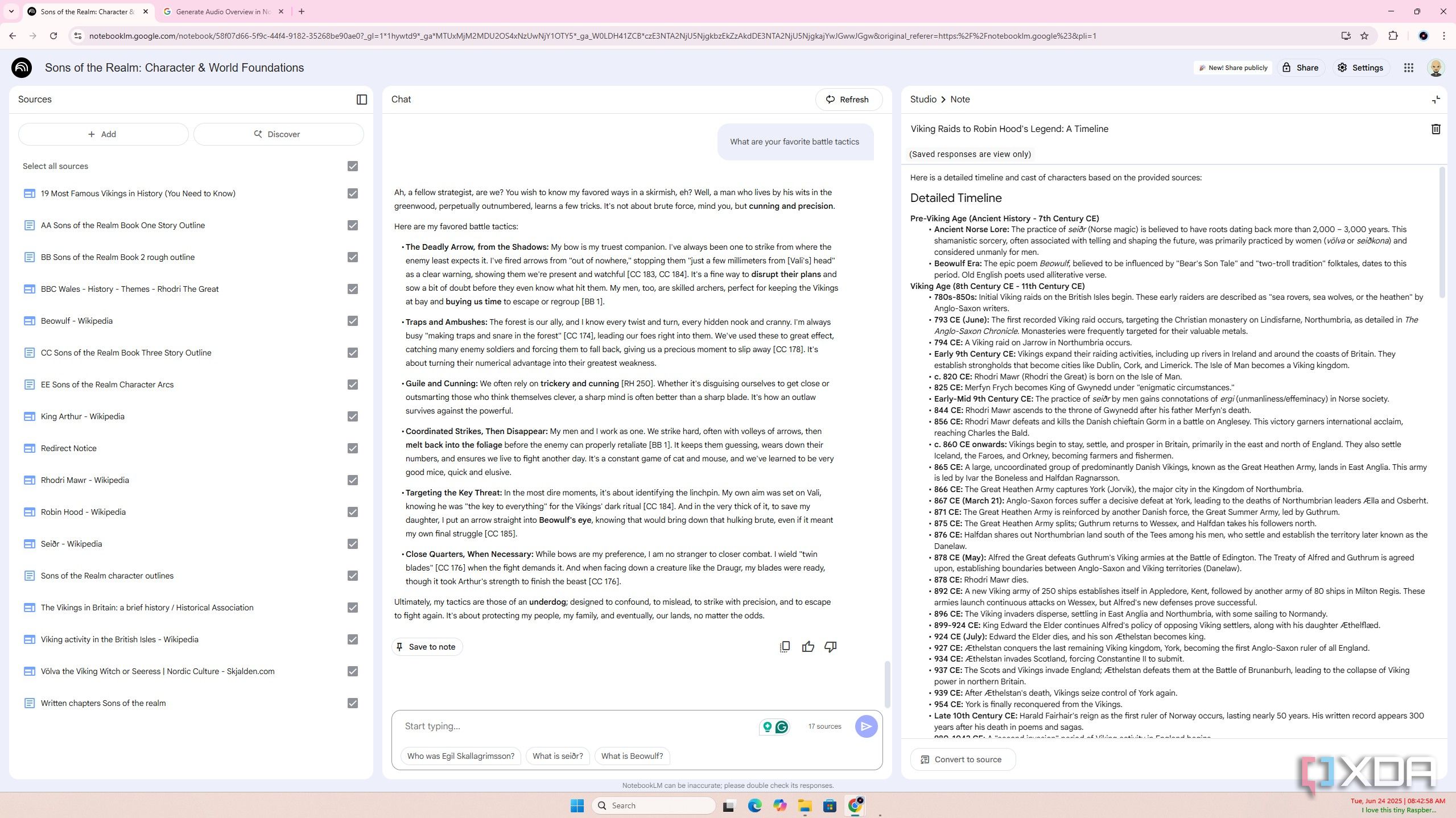Screen dimensions: 1456x818
Task: Give thumbs up to the response
Action: pyautogui.click(x=808, y=647)
